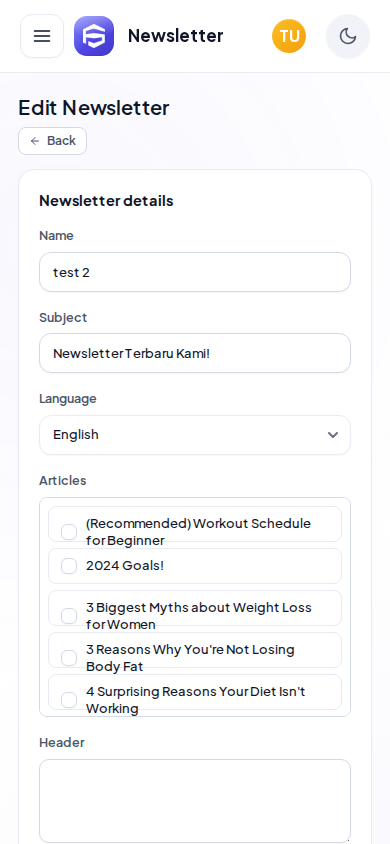390x844 pixels.
Task: Check the Workout Schedule for Beginner article
Action: tap(69, 532)
